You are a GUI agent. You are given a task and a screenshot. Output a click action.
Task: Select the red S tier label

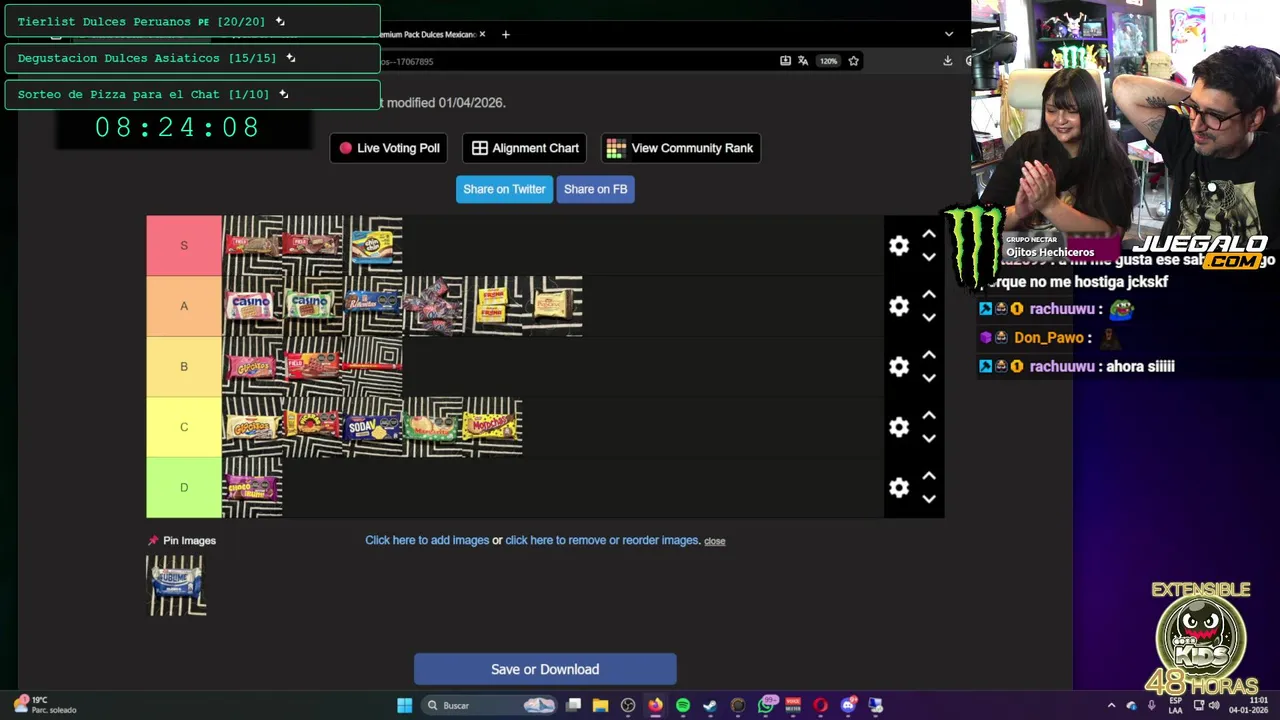[184, 246]
